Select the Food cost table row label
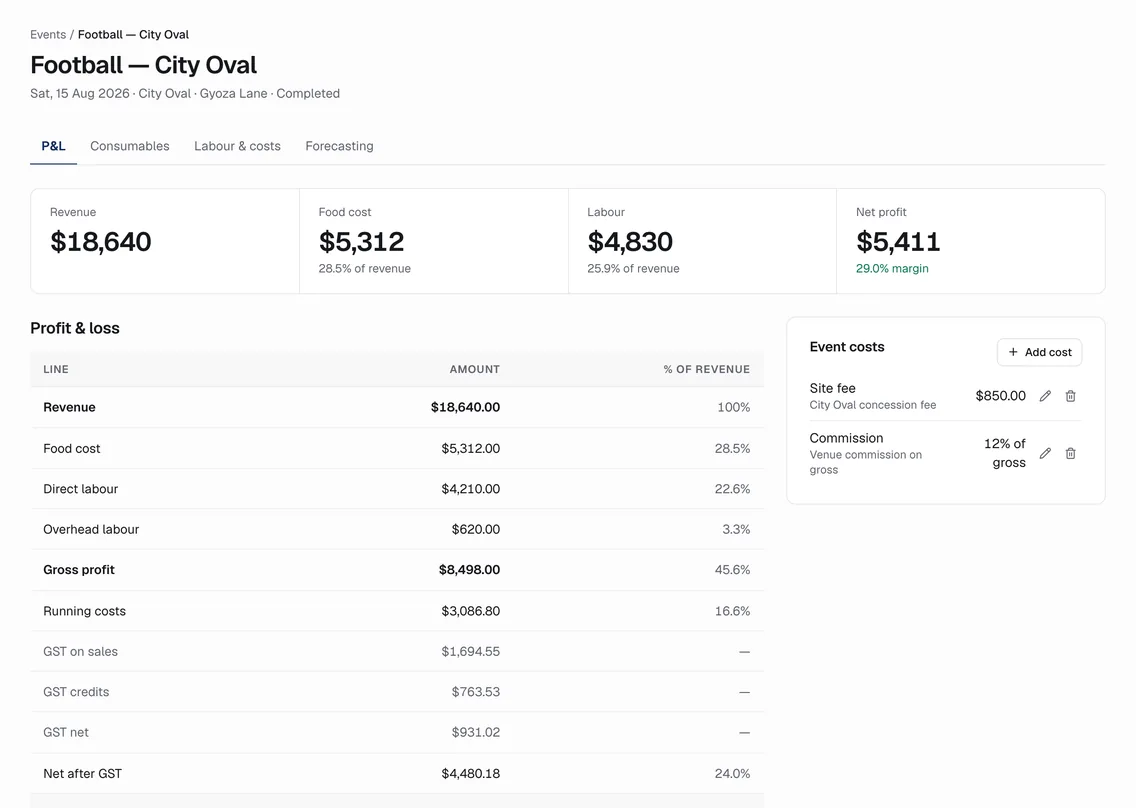1136x808 pixels. tap(72, 449)
